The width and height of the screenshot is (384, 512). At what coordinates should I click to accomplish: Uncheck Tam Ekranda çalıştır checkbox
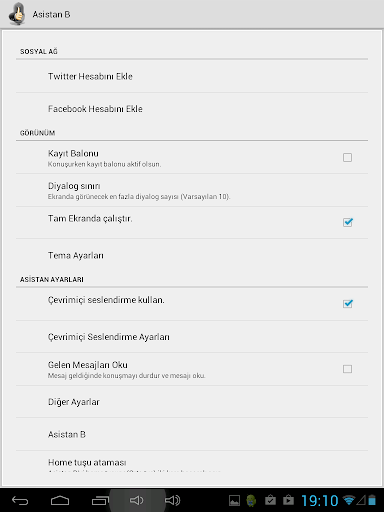(x=347, y=222)
